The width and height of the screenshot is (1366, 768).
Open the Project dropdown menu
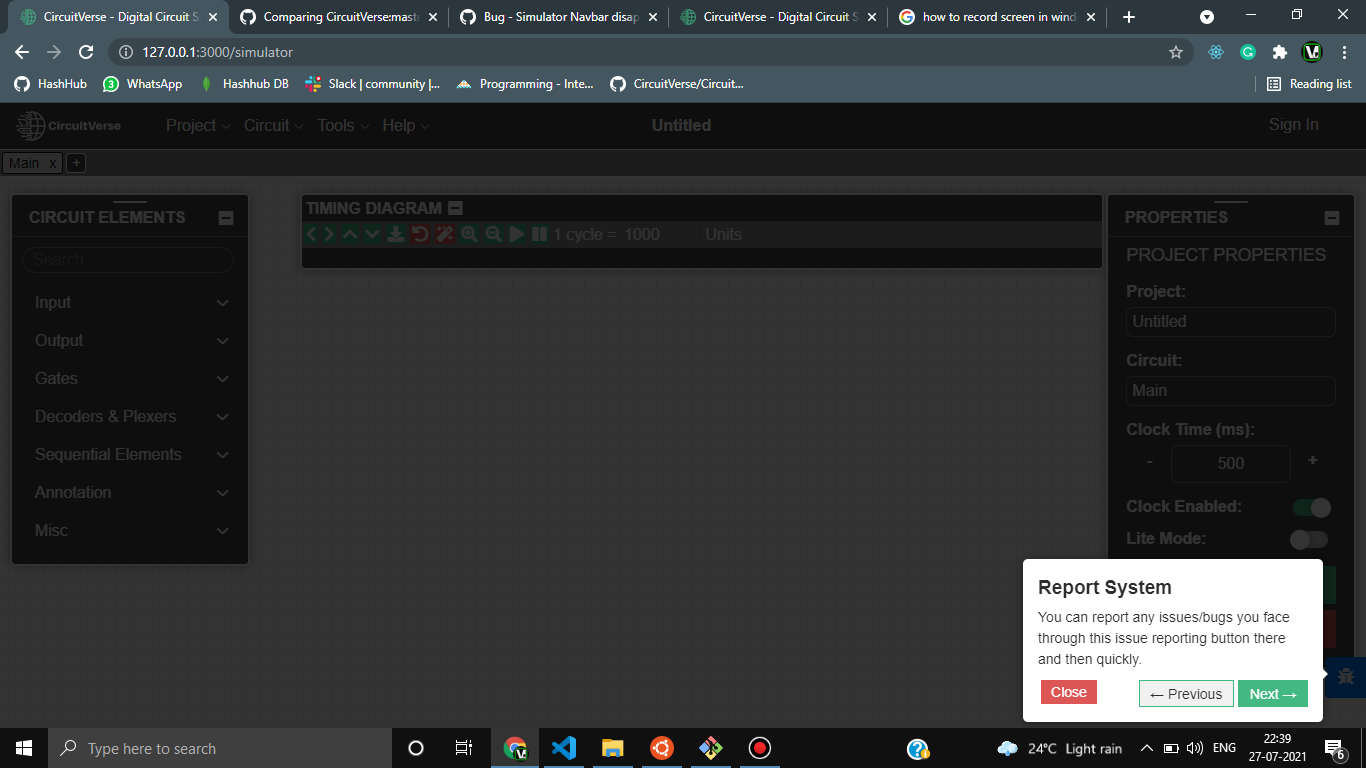pyautogui.click(x=198, y=125)
